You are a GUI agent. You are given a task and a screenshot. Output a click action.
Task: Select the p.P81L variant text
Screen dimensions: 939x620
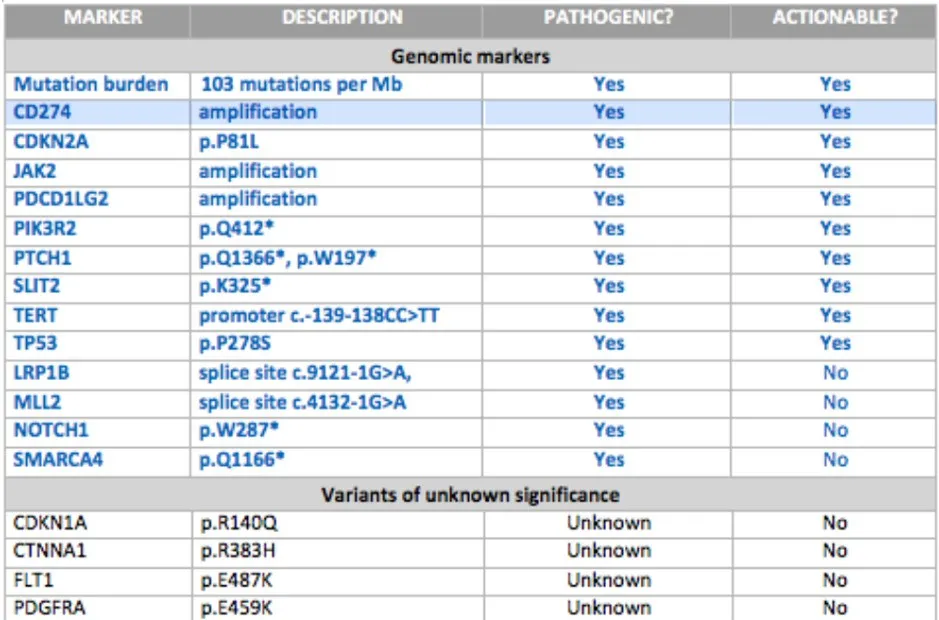tap(229, 142)
